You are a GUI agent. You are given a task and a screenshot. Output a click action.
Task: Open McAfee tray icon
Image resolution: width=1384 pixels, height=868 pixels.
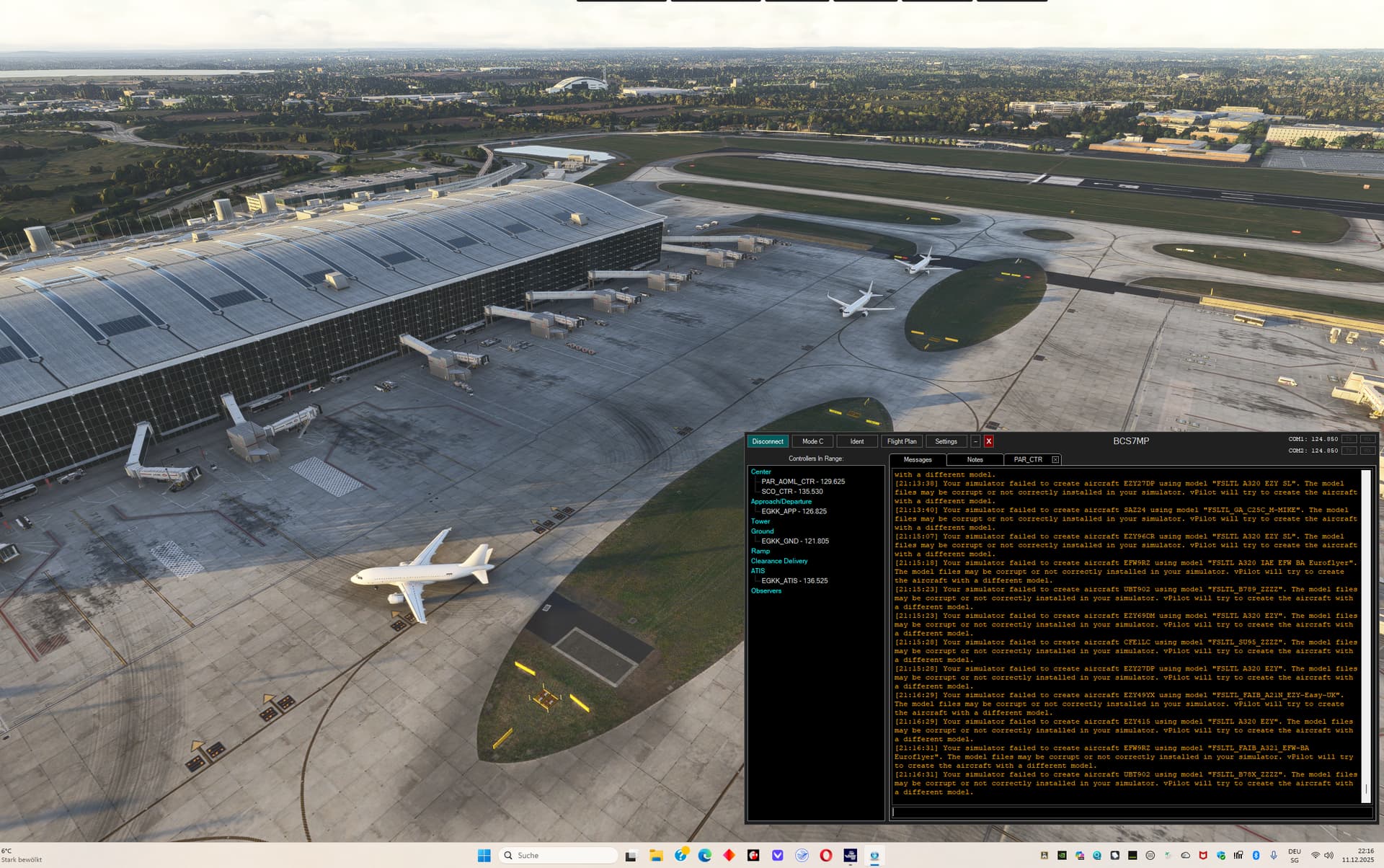[1202, 855]
